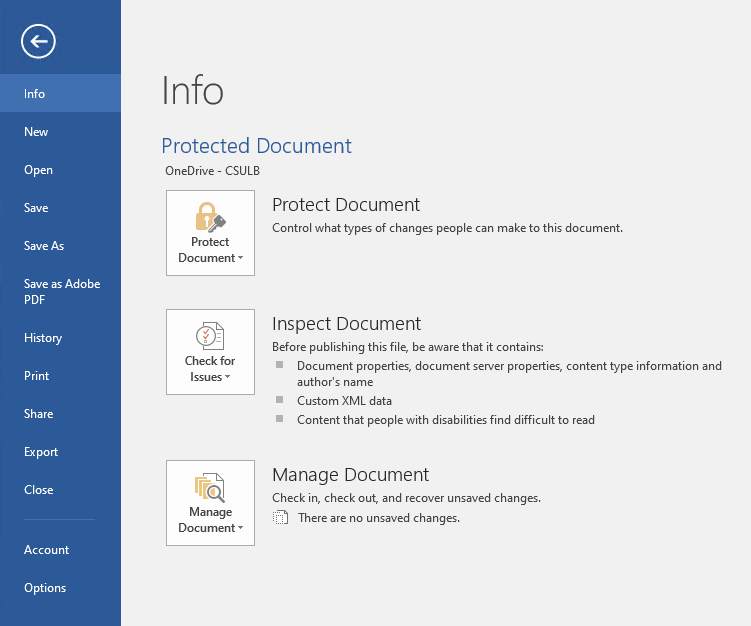The height and width of the screenshot is (626, 751).
Task: Click 'Check in, check out, and recover' text
Action: pos(406,498)
